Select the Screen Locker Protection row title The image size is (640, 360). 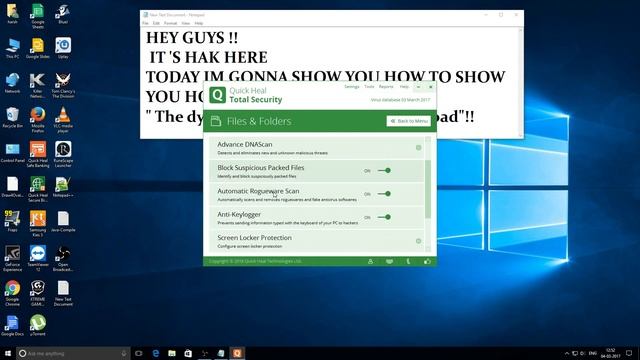coord(254,237)
